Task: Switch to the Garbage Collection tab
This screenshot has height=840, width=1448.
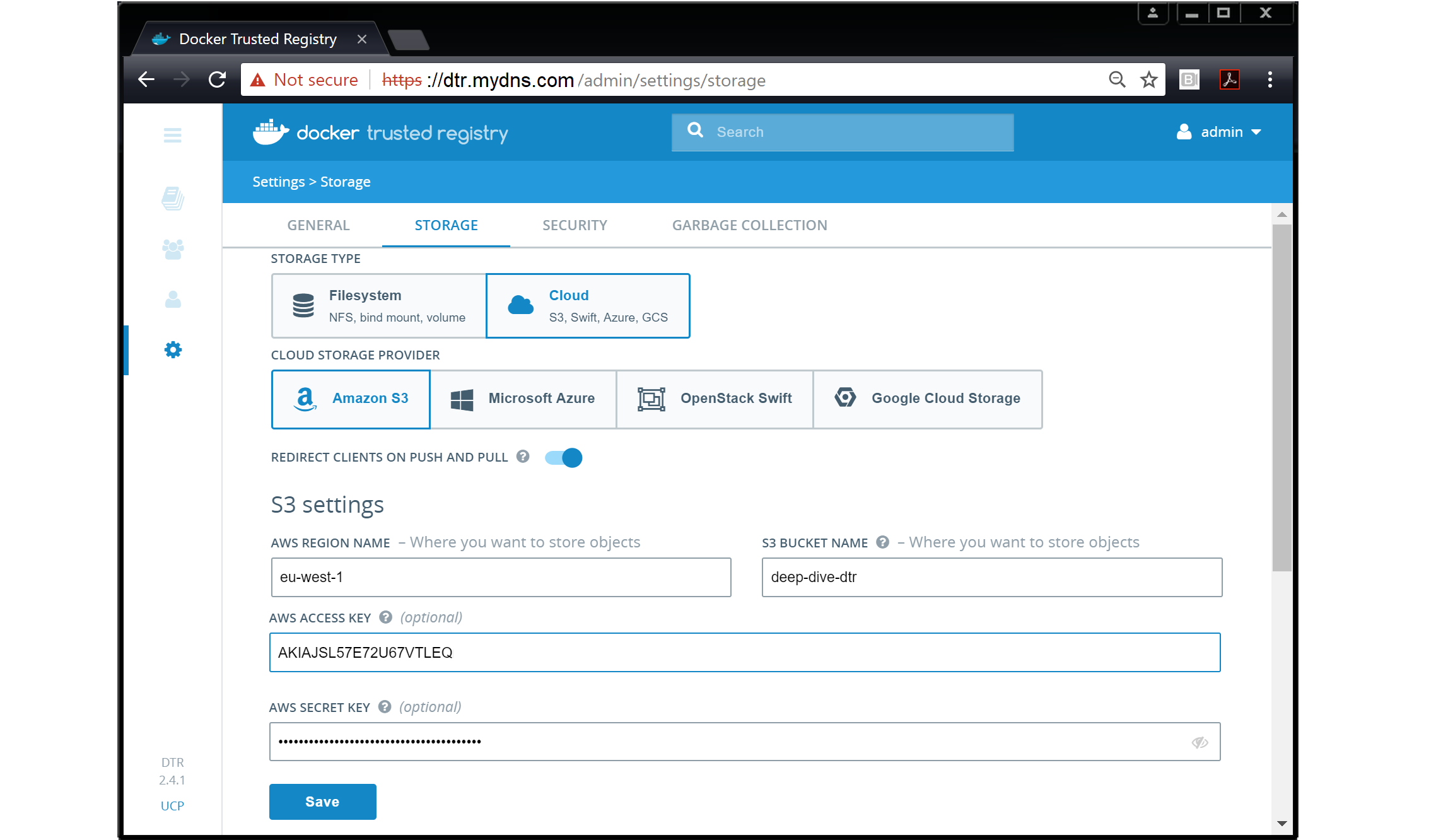Action: click(x=749, y=225)
